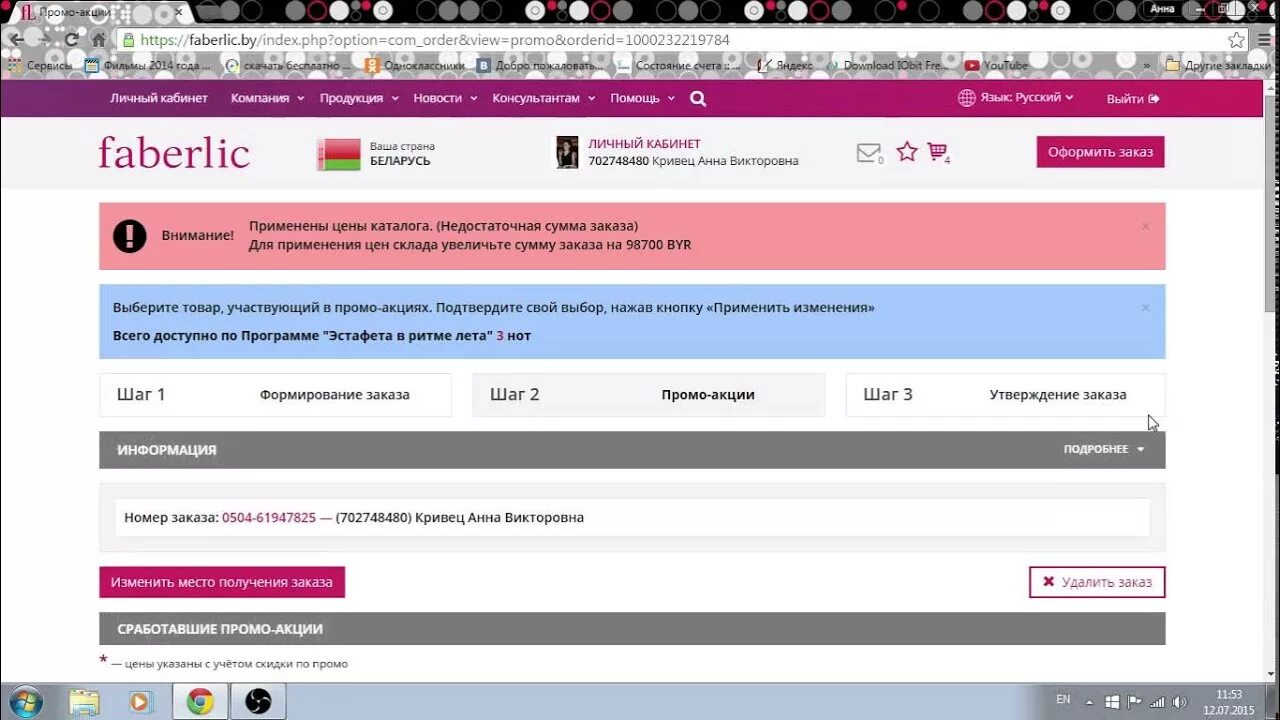Open favorites star icon in header
The width and height of the screenshot is (1280, 720).
pos(907,151)
